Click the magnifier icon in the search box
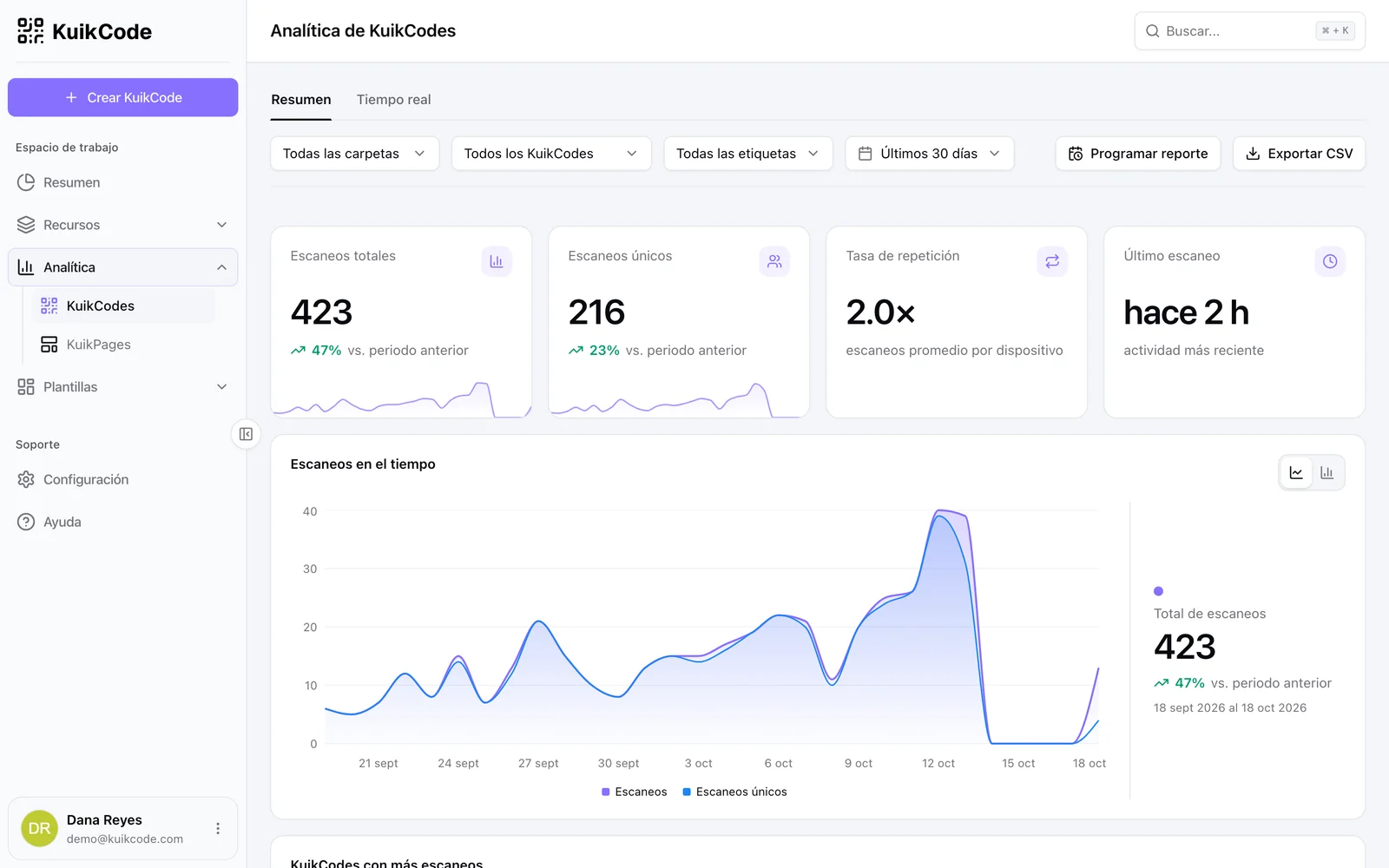Image resolution: width=1389 pixels, height=868 pixels. click(1153, 31)
